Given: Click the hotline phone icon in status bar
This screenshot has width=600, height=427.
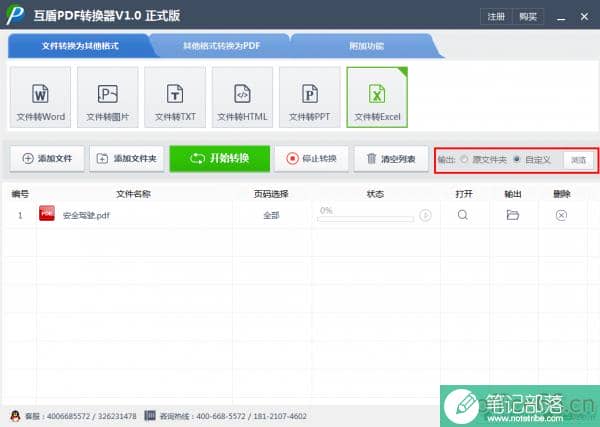Looking at the screenshot, I should tap(150, 415).
